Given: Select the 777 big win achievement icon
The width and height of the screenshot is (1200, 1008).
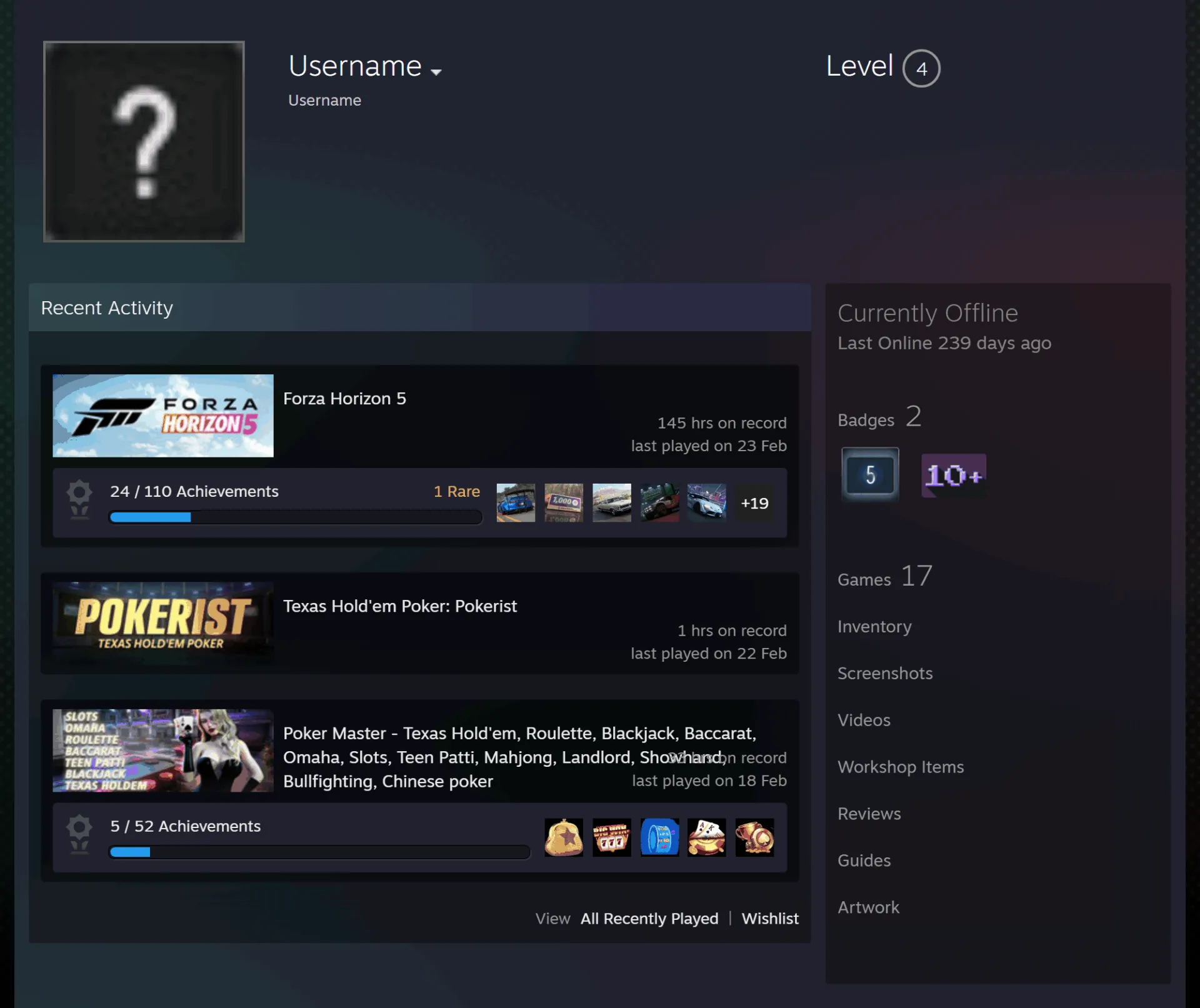Looking at the screenshot, I should click(612, 837).
